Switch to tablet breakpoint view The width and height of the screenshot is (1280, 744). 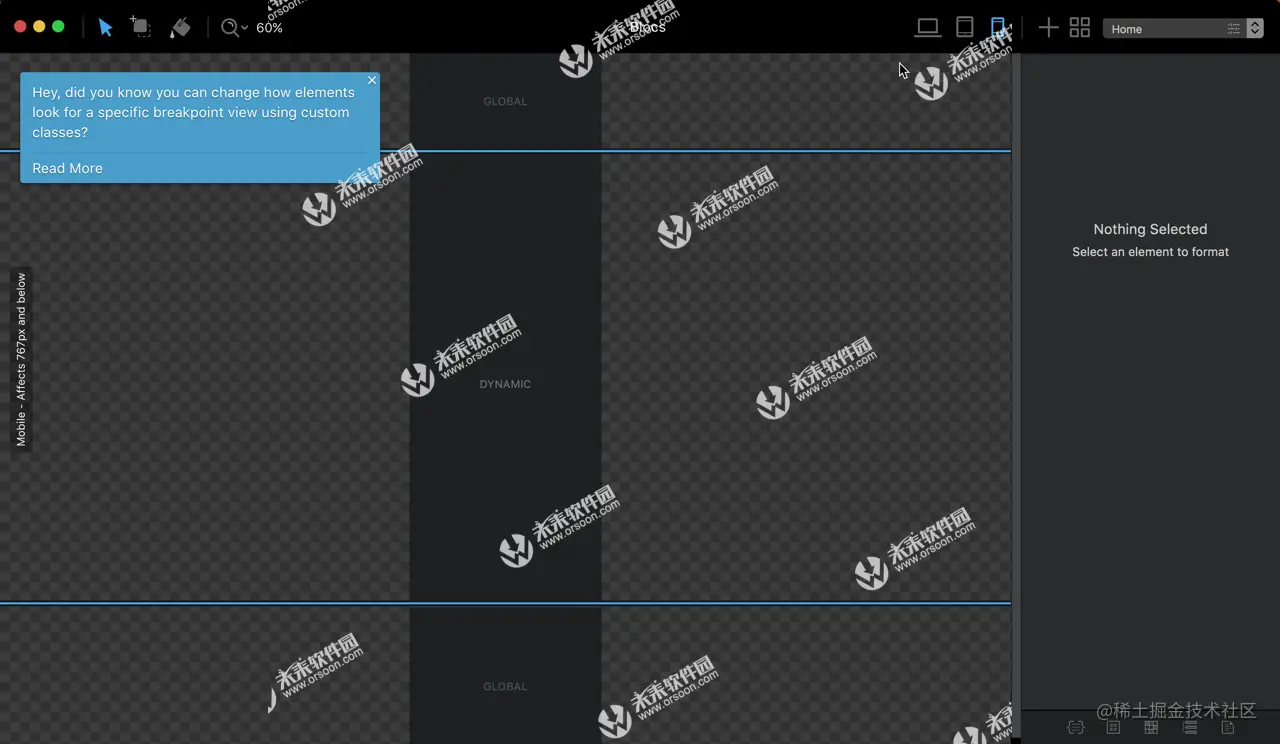965,27
